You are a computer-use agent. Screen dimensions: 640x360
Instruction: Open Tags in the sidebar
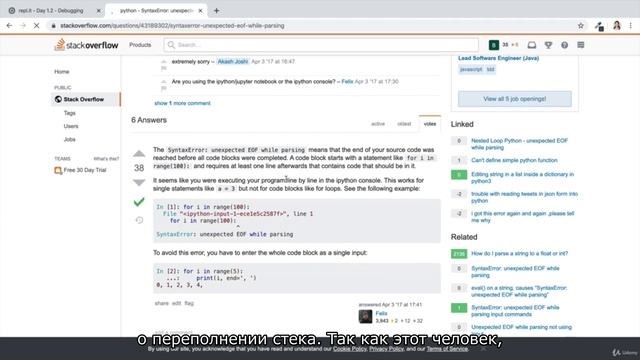pyautogui.click(x=69, y=113)
